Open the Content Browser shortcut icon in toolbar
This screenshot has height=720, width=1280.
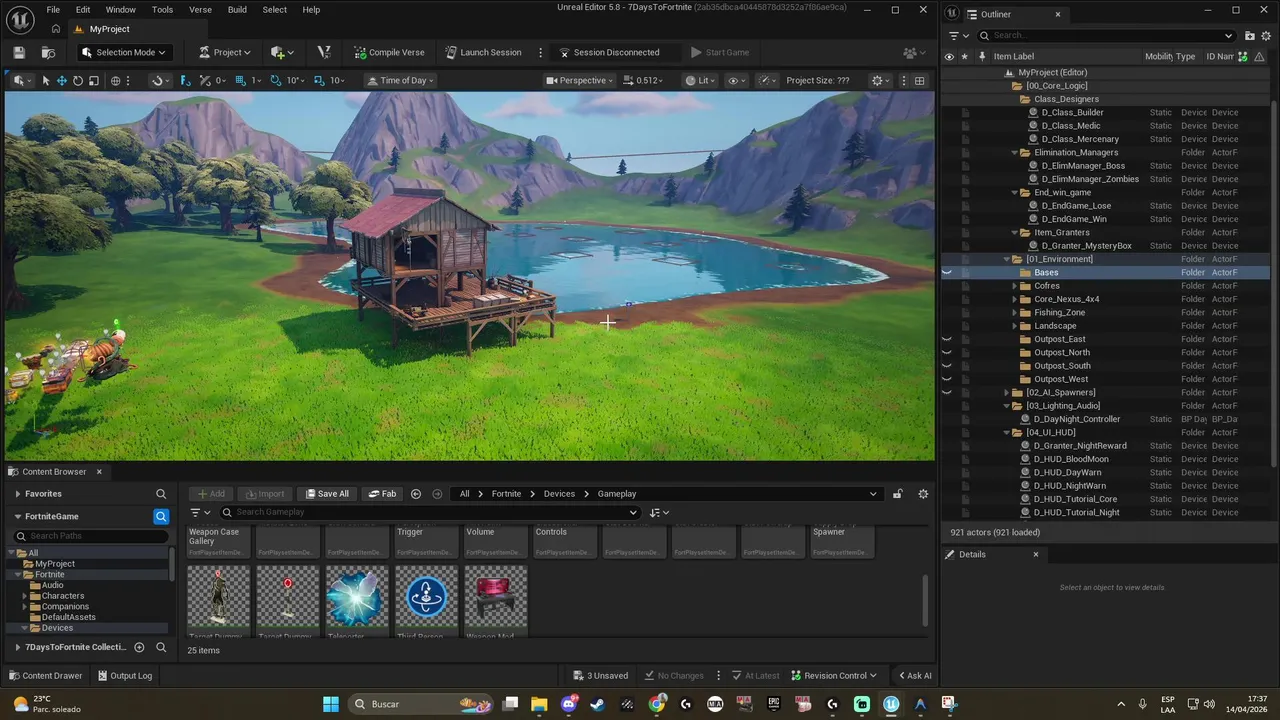click(48, 52)
